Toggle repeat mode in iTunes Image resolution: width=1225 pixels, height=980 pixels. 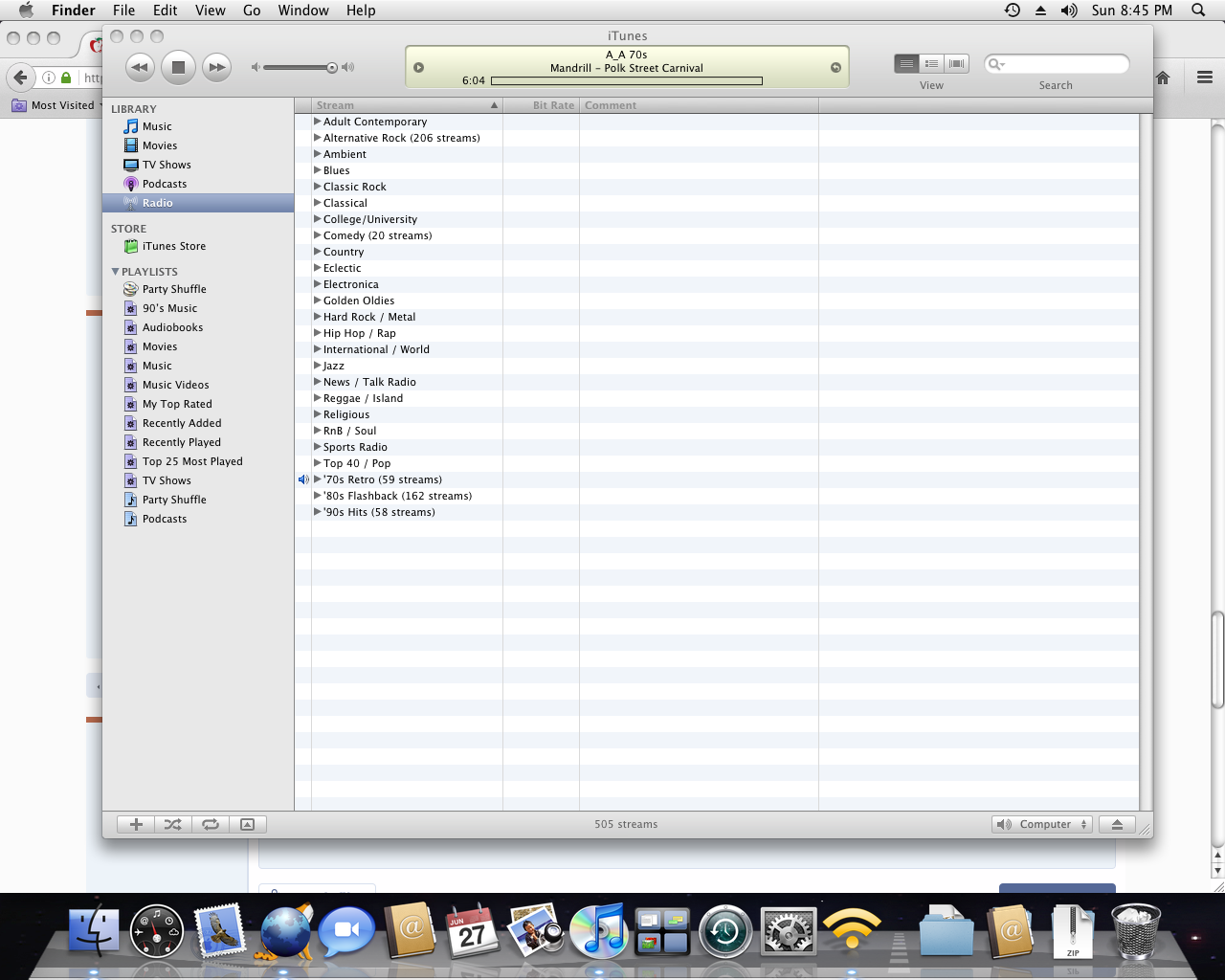211,824
